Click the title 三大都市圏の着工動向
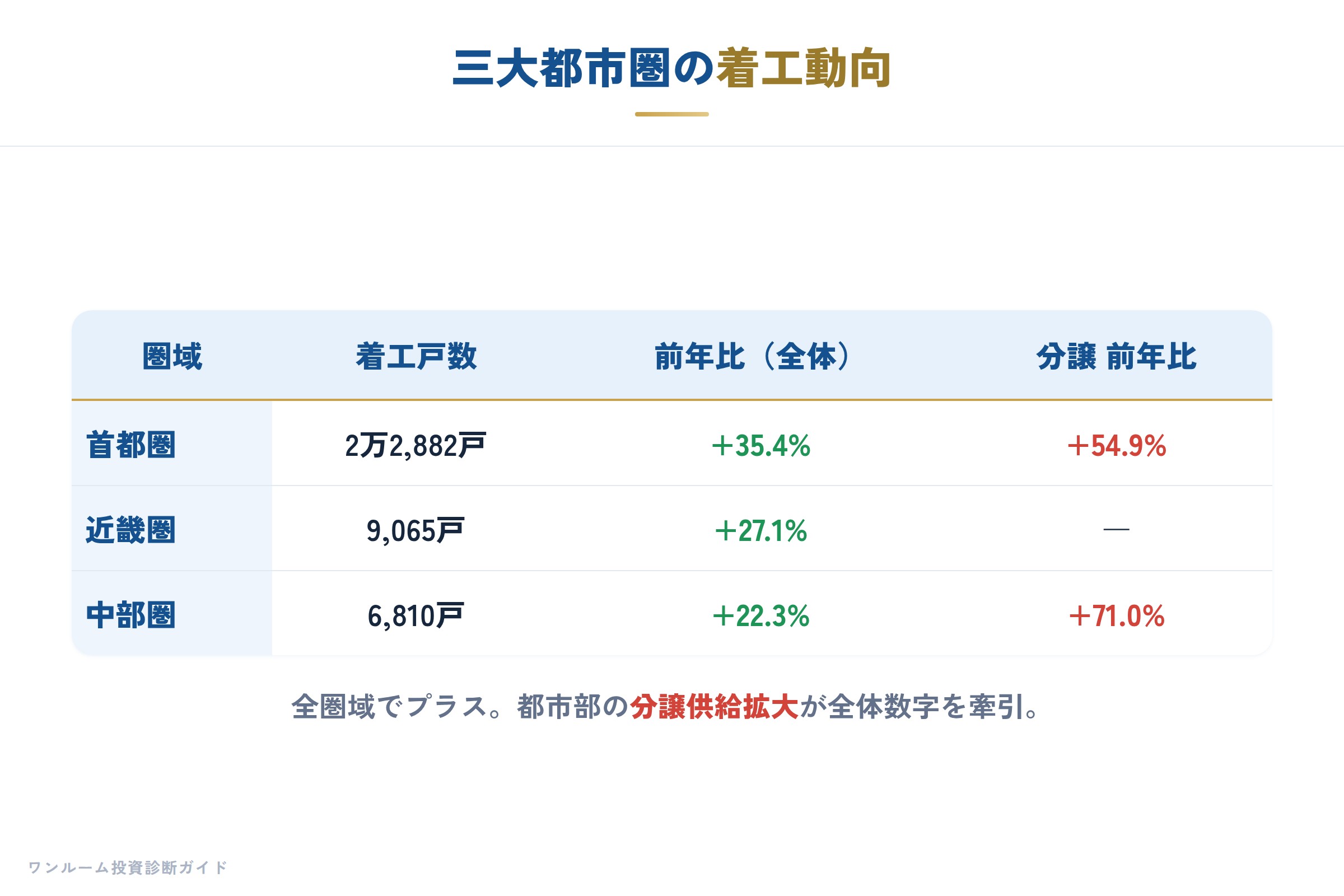Screen dimensions: 1344x896 coord(671,68)
